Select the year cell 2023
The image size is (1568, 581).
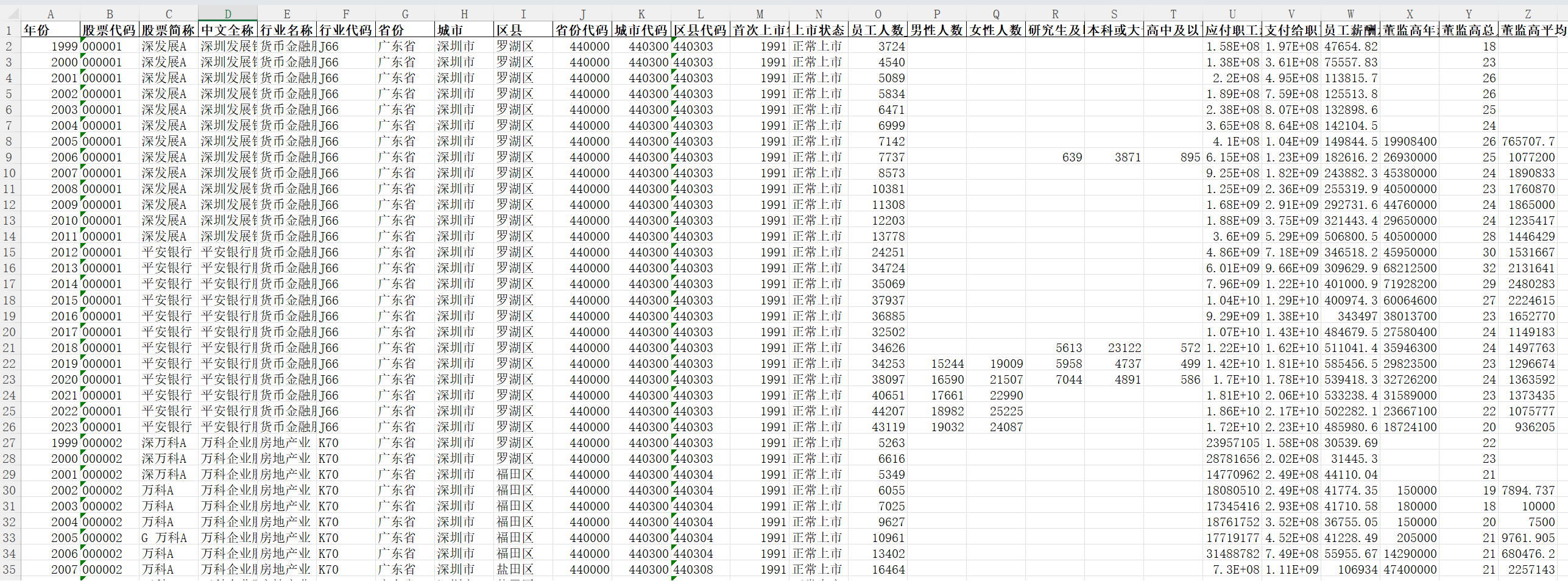(x=51, y=427)
